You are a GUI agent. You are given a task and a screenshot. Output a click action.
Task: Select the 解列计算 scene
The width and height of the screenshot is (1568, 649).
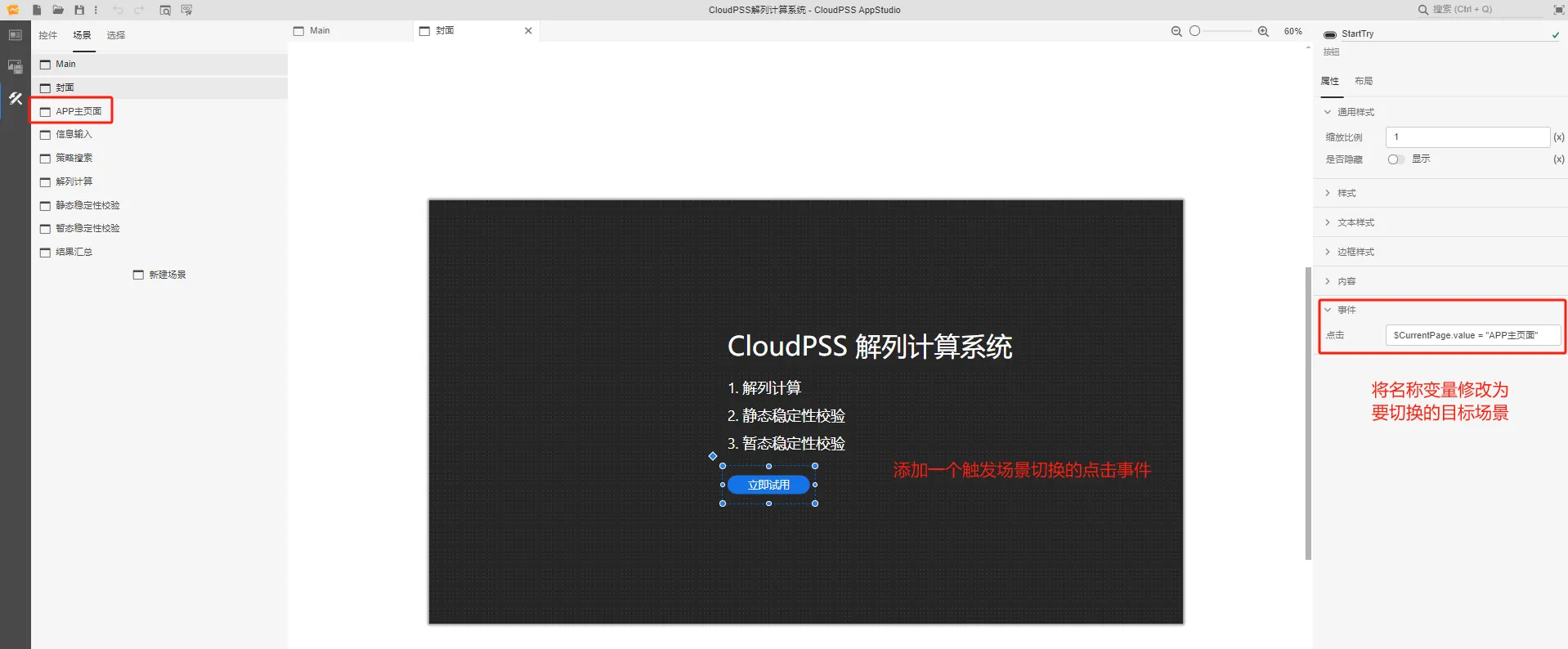[159, 181]
